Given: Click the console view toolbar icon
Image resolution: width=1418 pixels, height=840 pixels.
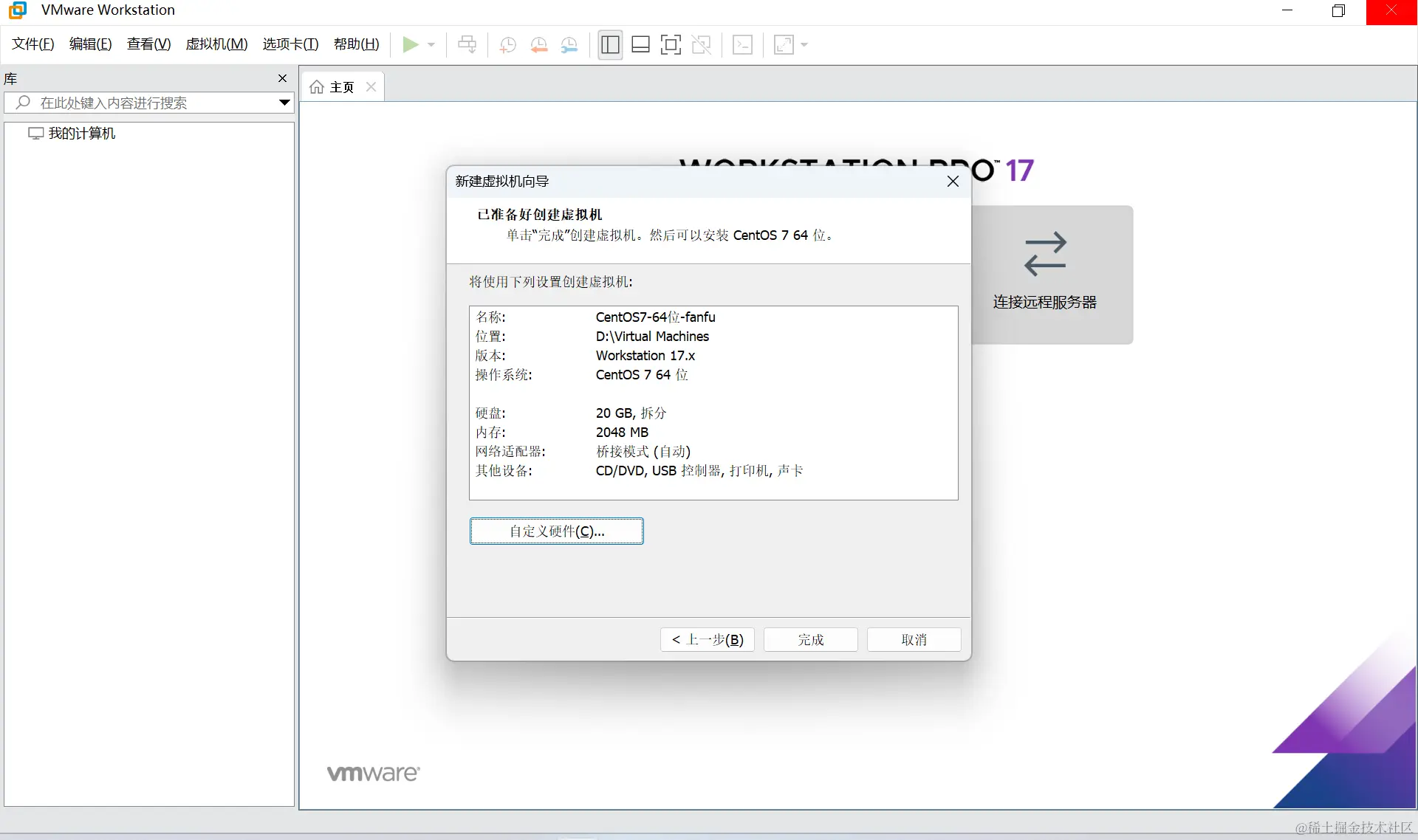Looking at the screenshot, I should tap(742, 45).
